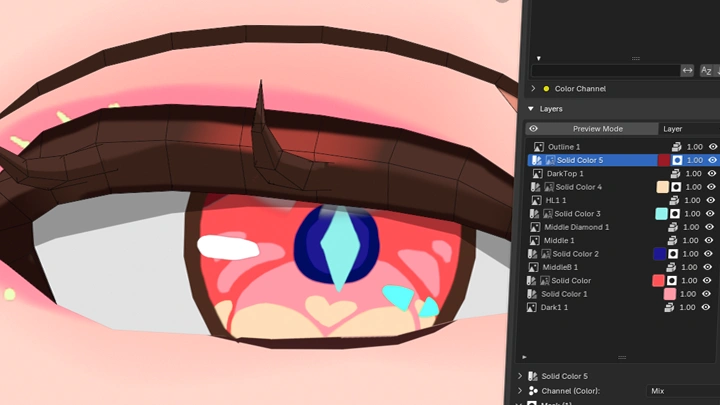The image size is (720, 405).
Task: Hide the Middle Diamond 1 layer
Action: click(x=709, y=227)
